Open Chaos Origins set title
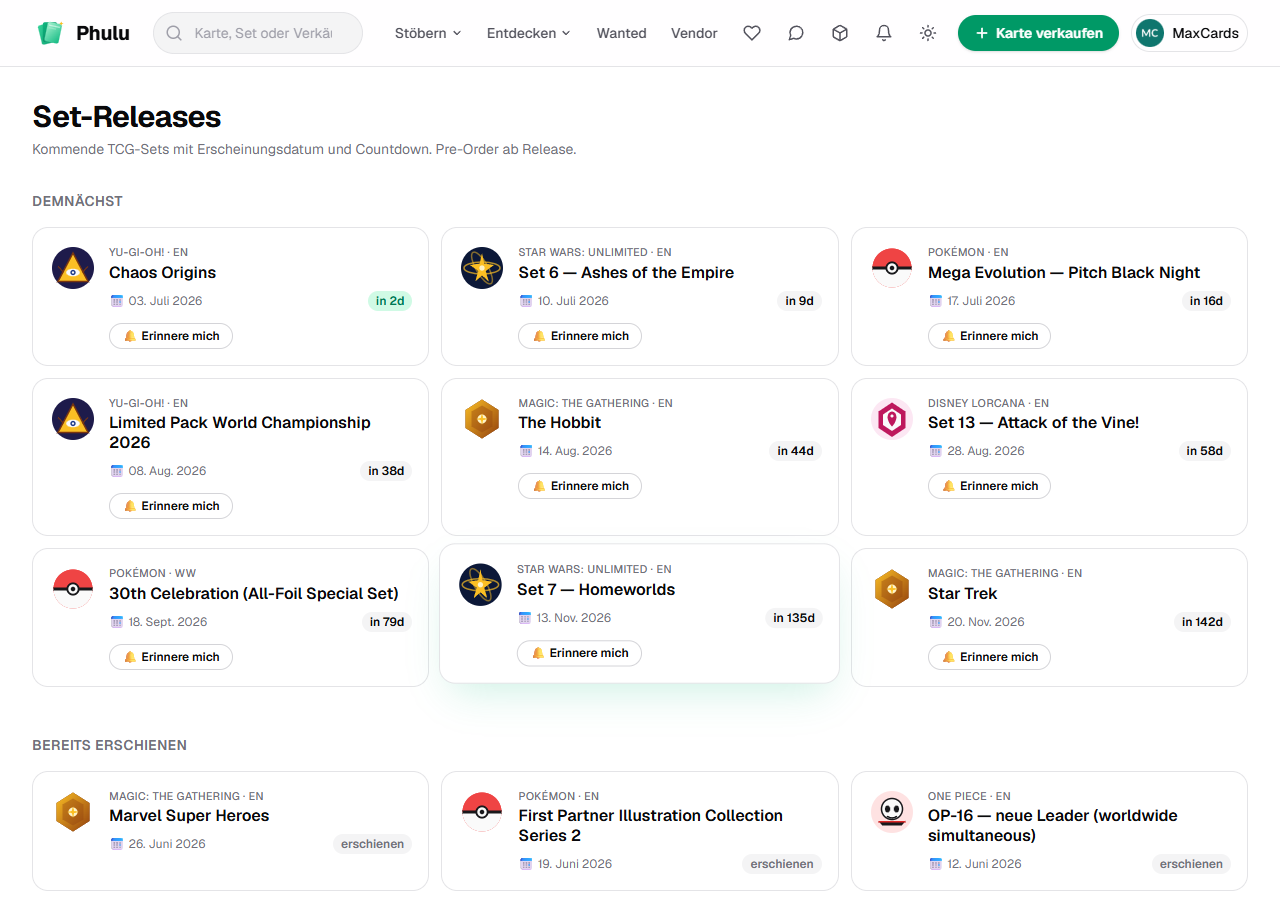This screenshot has height=900, width=1280. pos(162,273)
